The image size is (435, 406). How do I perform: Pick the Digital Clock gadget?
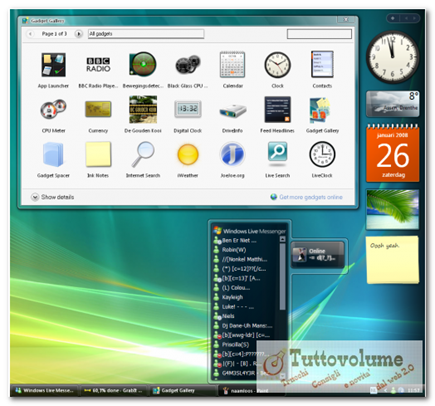tap(188, 109)
